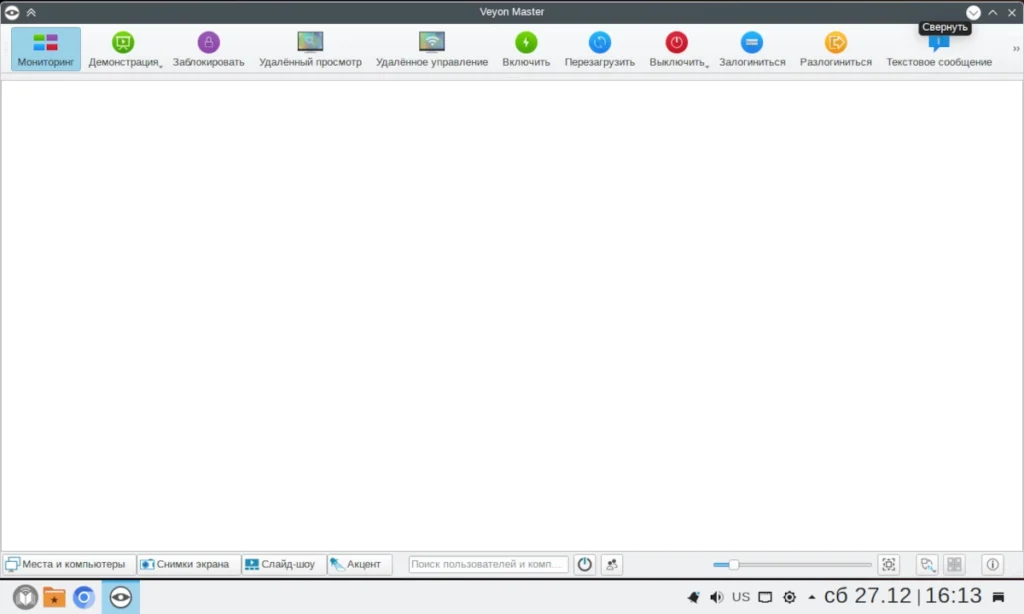Click the user and computer search field
The height and width of the screenshot is (614, 1024).
[x=488, y=564]
